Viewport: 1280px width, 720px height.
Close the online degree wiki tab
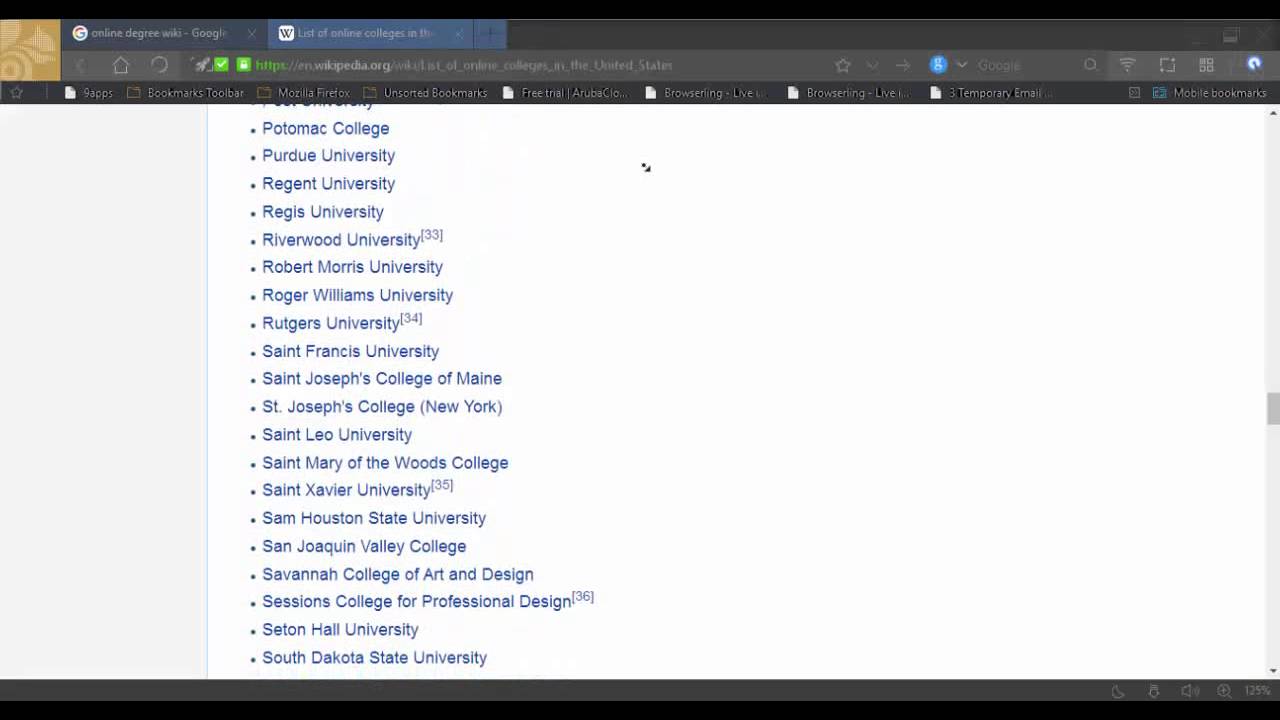pos(252,33)
